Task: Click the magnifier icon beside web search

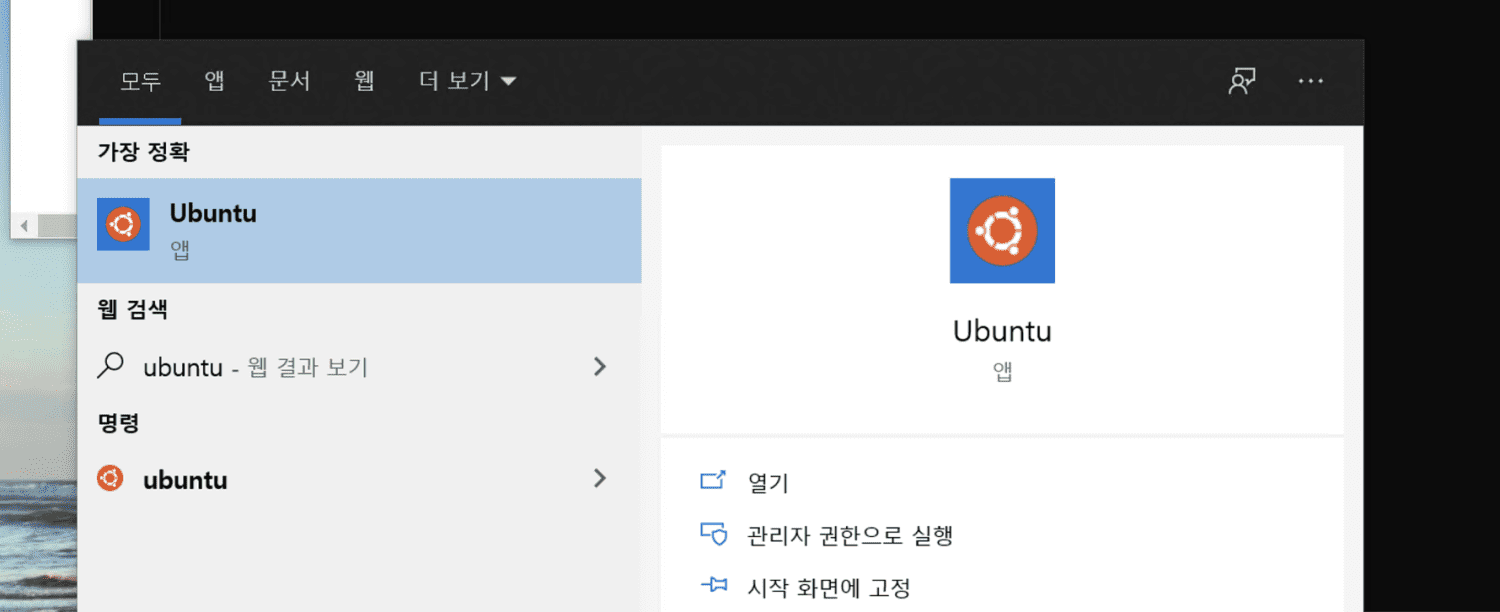Action: tap(110, 366)
